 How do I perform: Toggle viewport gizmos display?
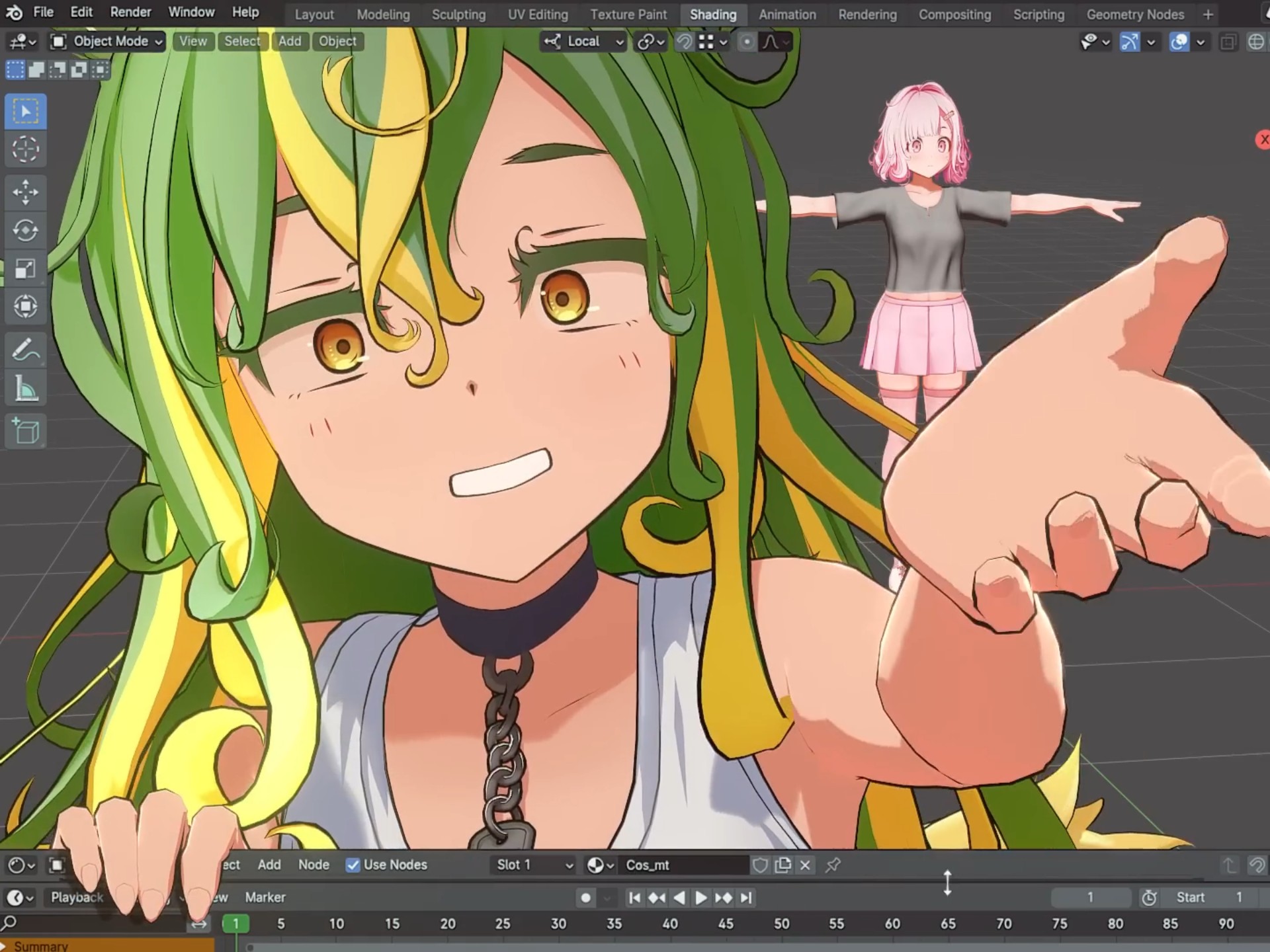(1130, 42)
